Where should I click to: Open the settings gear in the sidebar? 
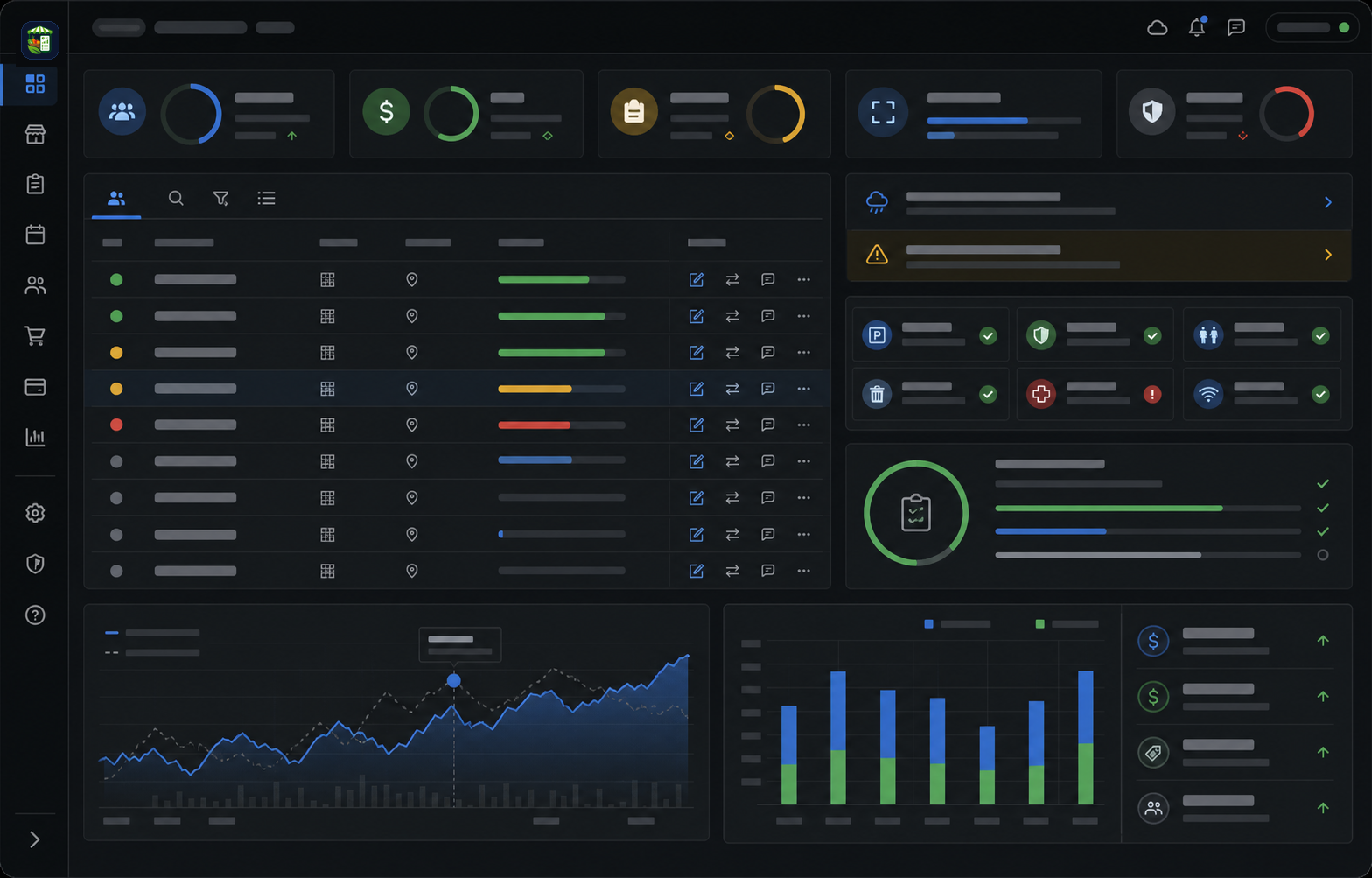click(x=35, y=513)
